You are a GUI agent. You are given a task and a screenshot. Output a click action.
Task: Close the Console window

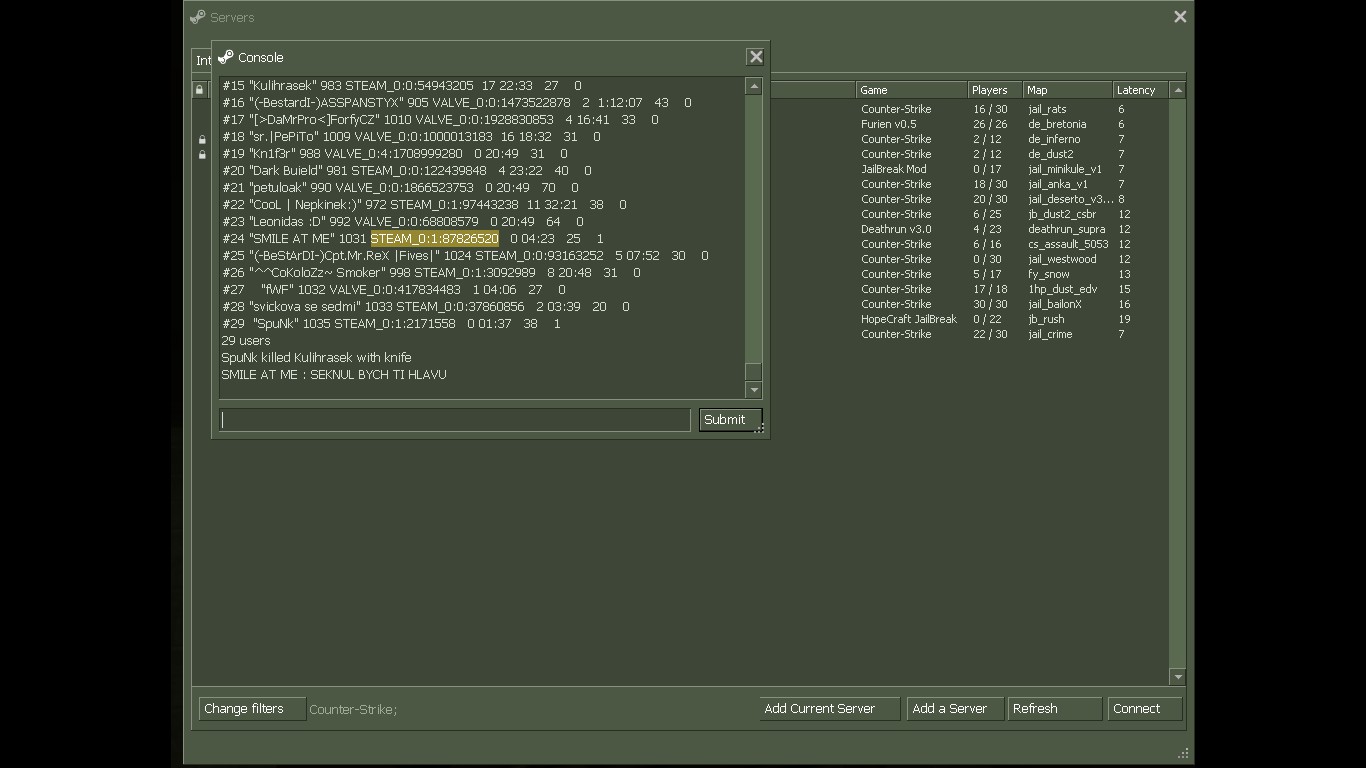coord(756,57)
